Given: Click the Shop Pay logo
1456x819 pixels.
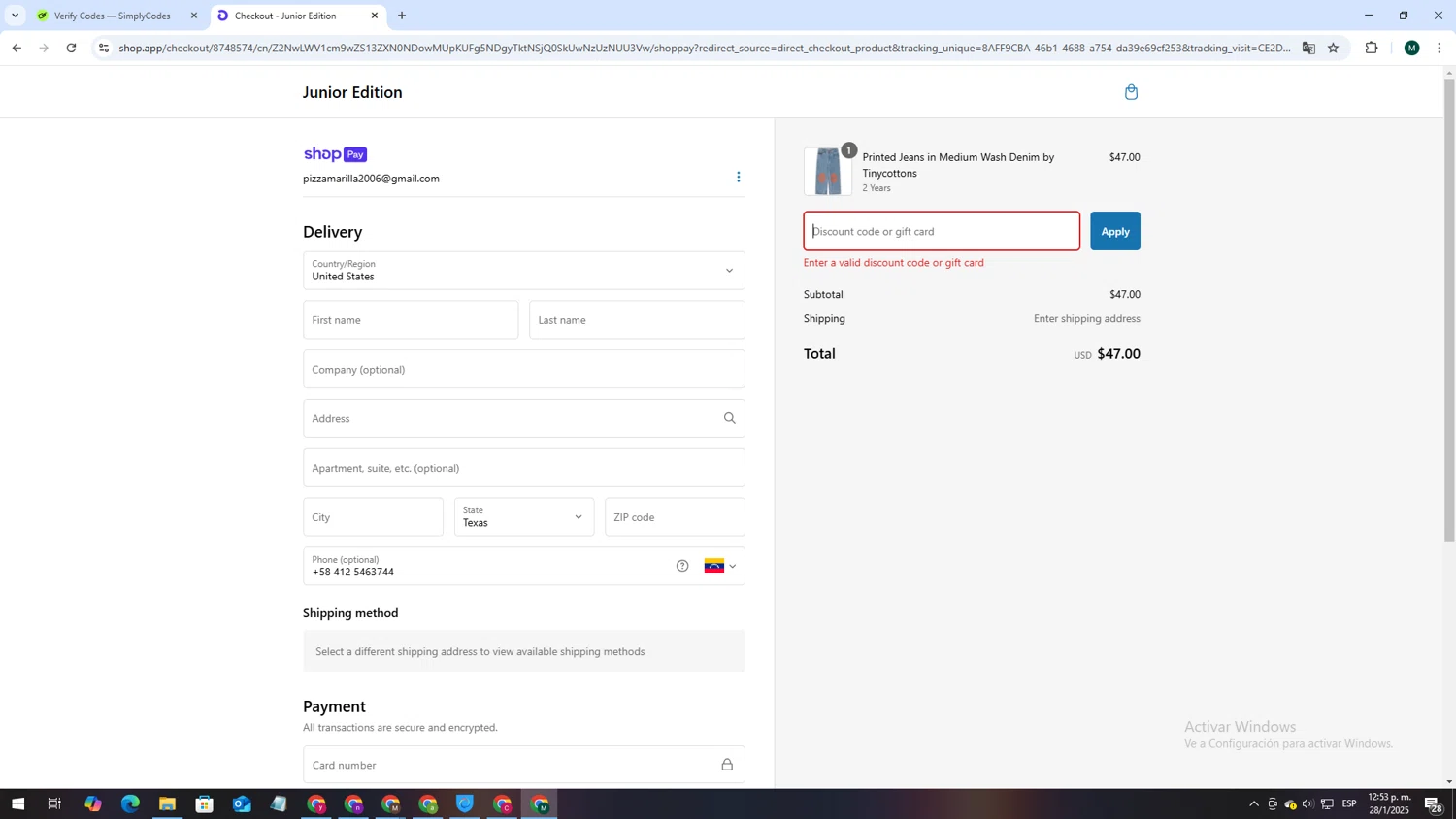Looking at the screenshot, I should (x=335, y=154).
